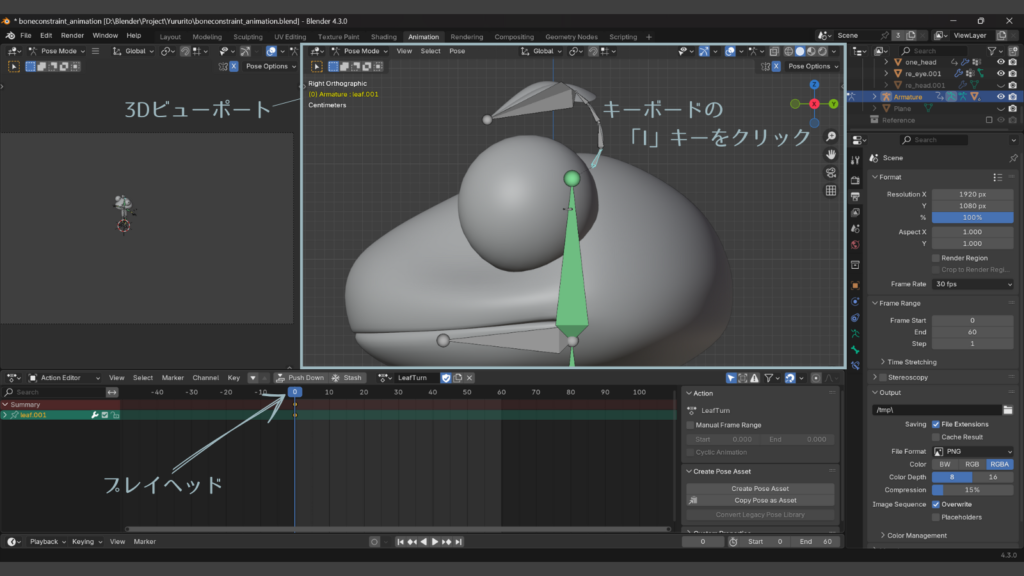The image size is (1024, 576).
Task: Enable Manual Frame Range checkbox
Action: 690,425
